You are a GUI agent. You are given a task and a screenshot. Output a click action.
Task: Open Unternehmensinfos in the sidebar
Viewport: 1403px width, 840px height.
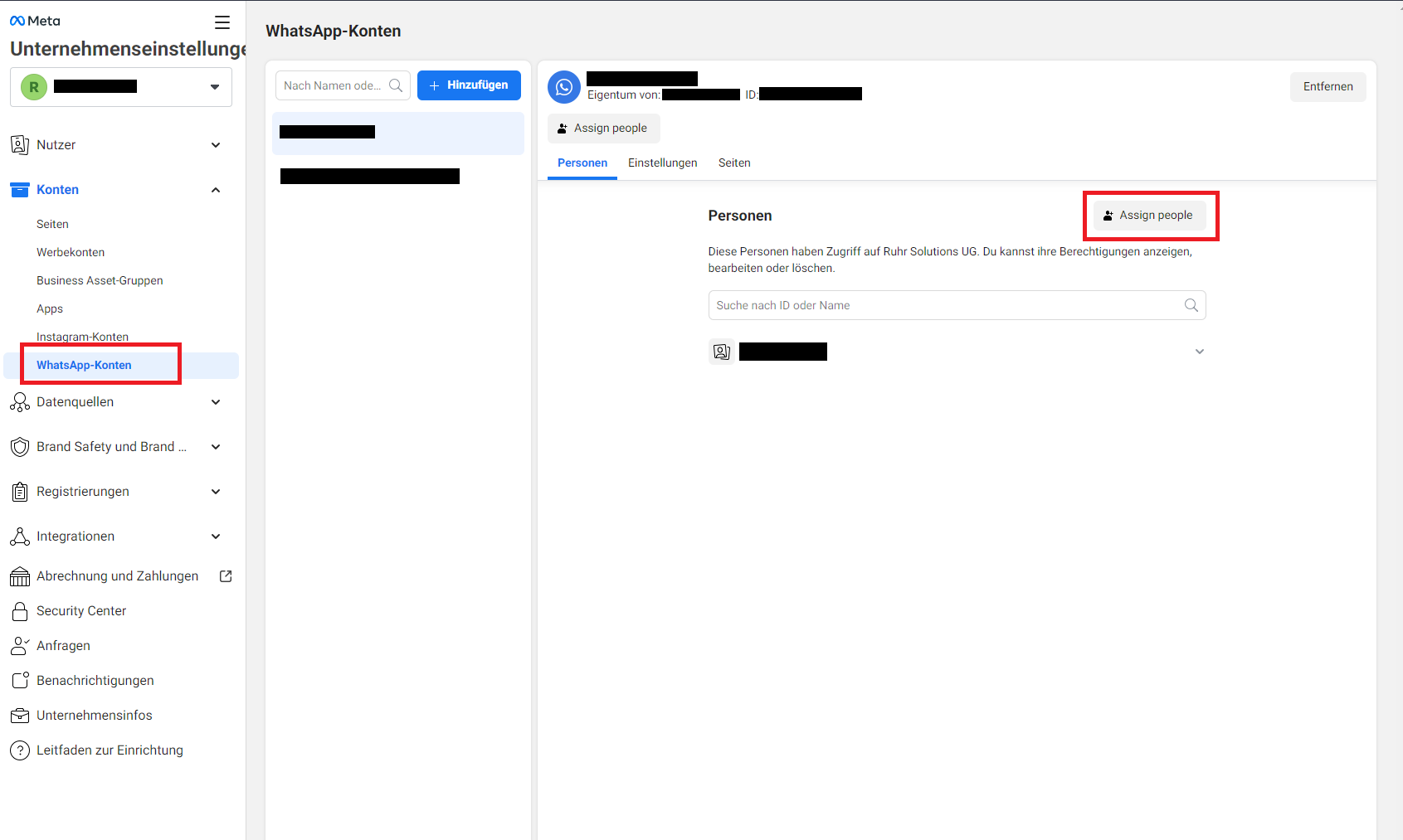[x=94, y=716]
